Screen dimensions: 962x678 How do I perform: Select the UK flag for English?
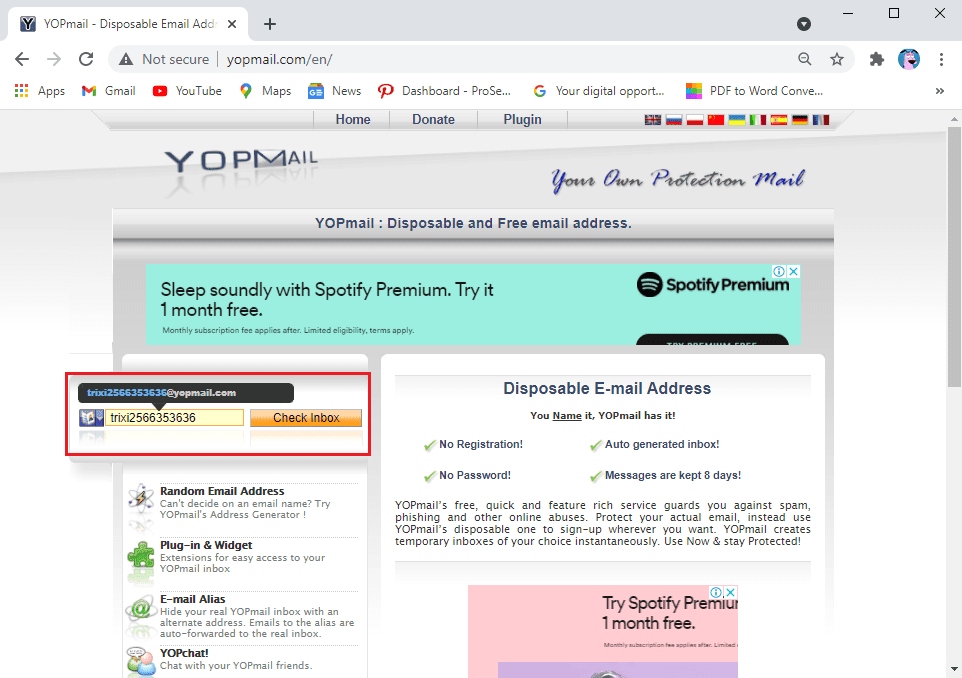(652, 120)
